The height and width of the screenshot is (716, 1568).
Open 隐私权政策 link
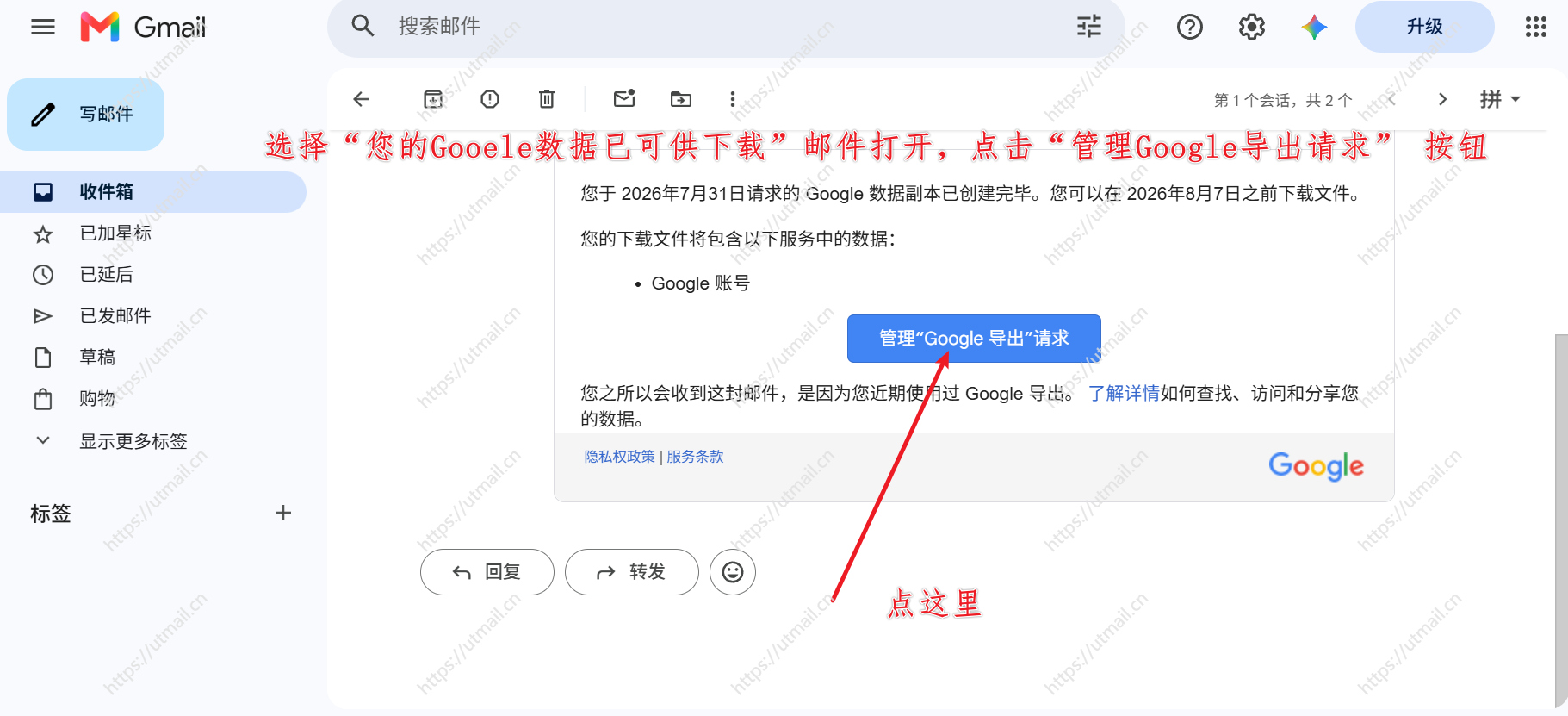619,457
